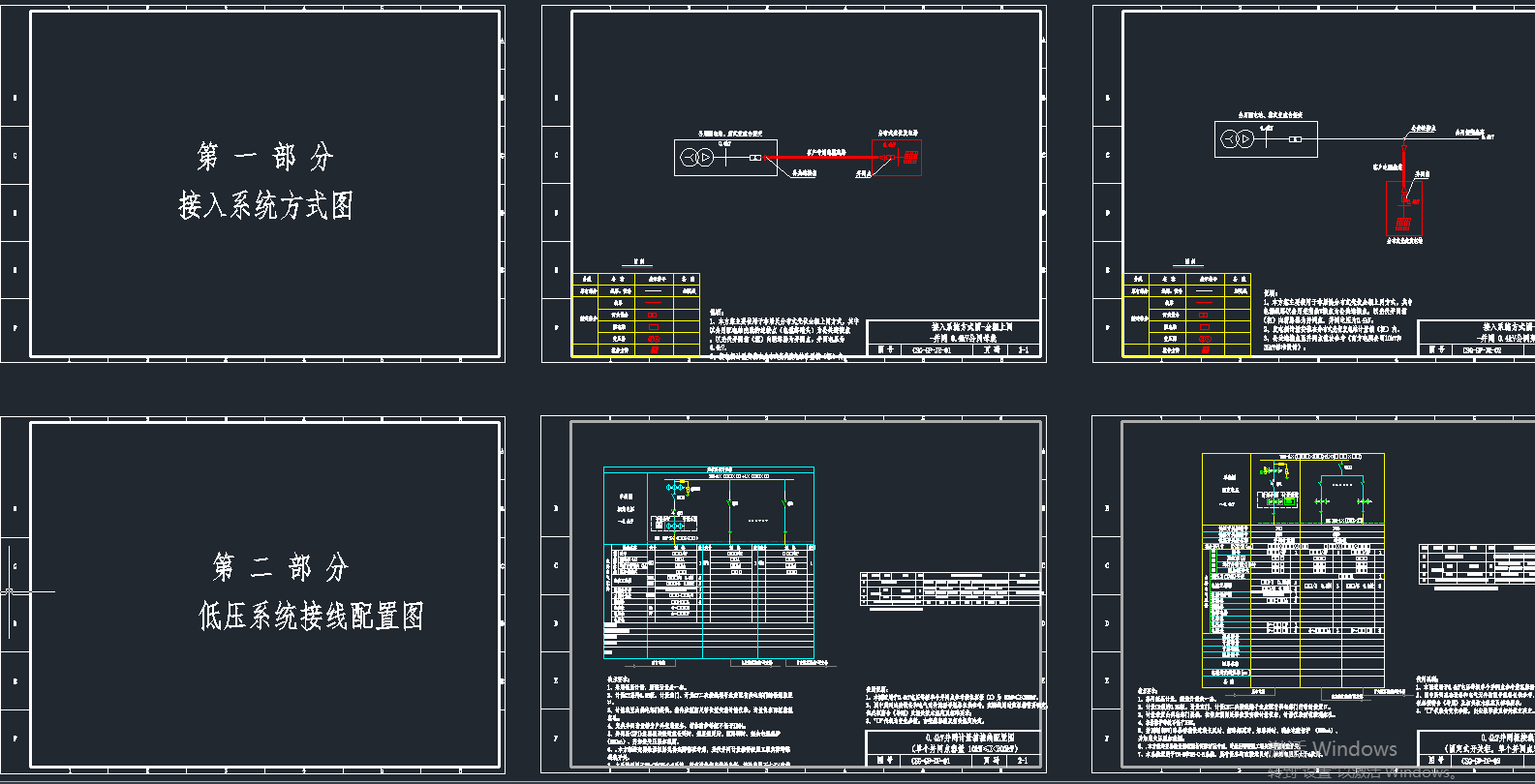Select the red solar panel symbol in top-middle drawing
Image resolution: width=1535 pixels, height=784 pixels.
910,157
